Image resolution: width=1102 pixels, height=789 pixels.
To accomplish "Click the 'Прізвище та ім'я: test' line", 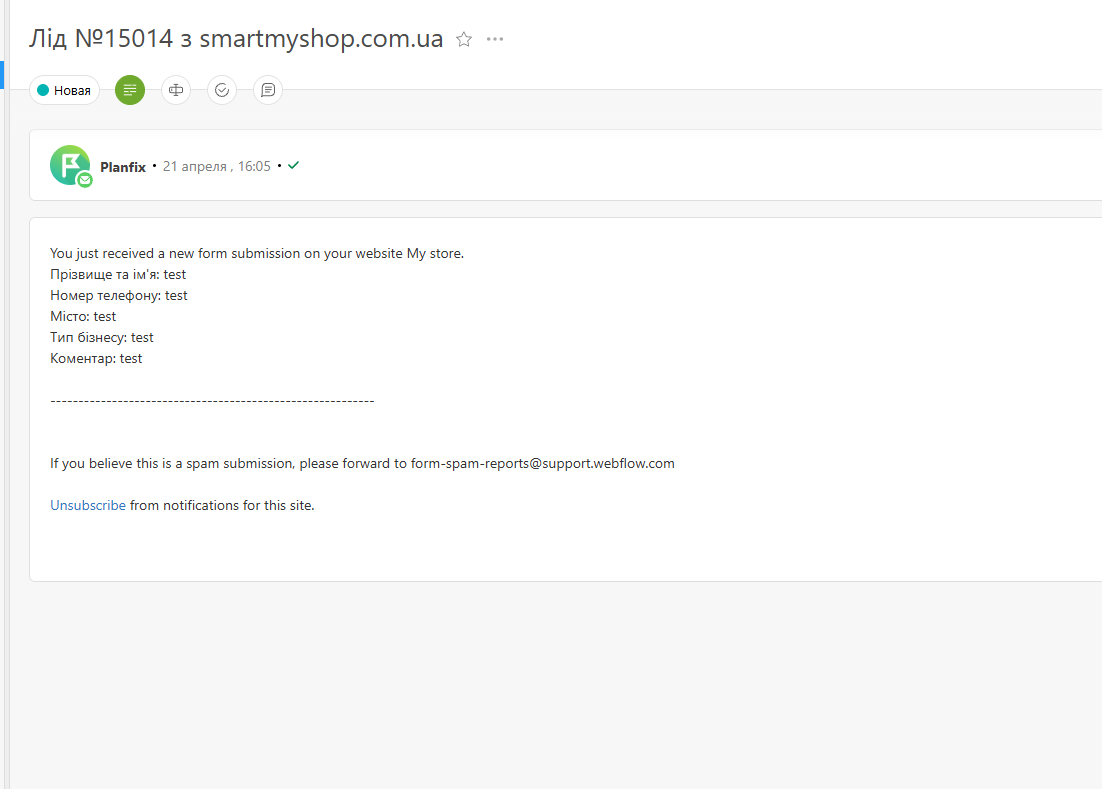I will click(118, 275).
